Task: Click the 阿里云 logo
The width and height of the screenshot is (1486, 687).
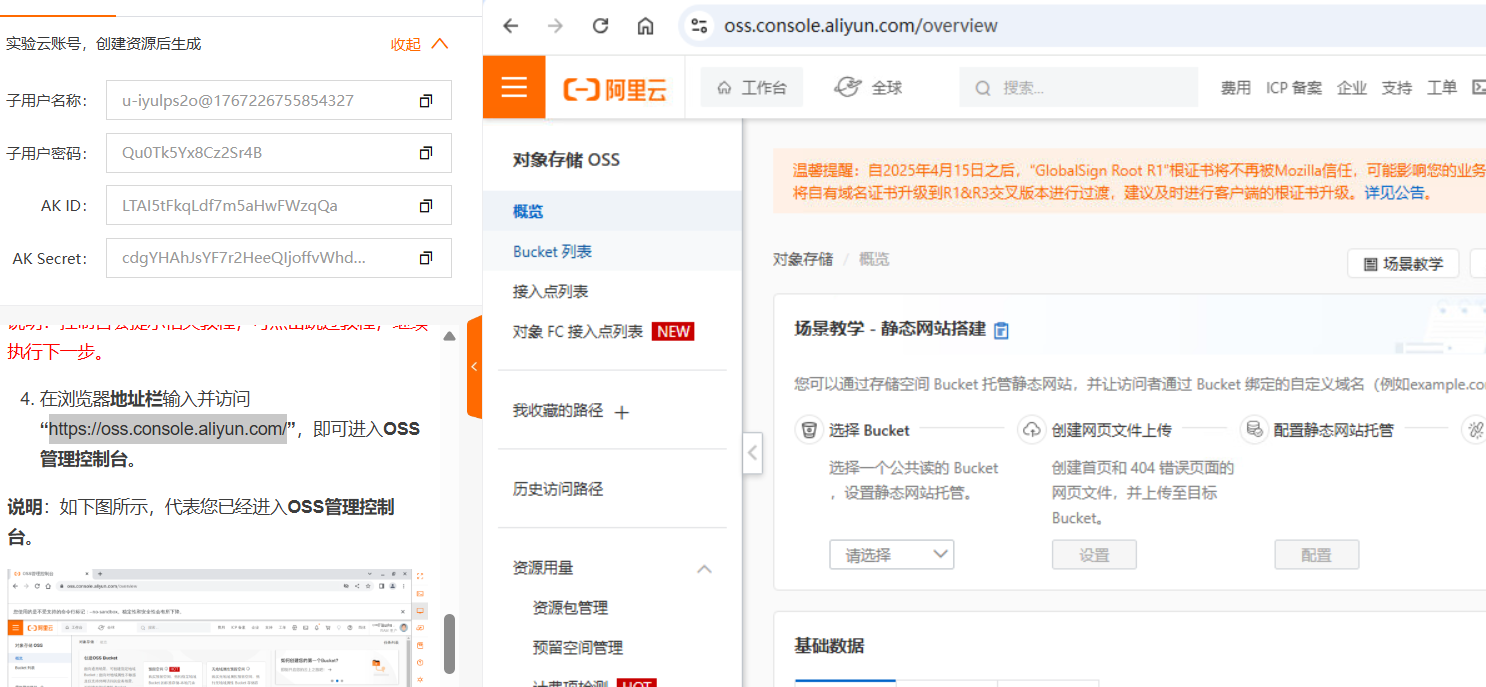Action: [615, 89]
